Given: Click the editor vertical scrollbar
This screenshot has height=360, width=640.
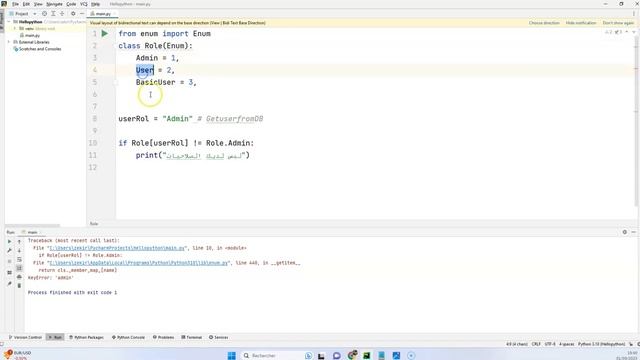Looking at the screenshot, I should (637, 122).
